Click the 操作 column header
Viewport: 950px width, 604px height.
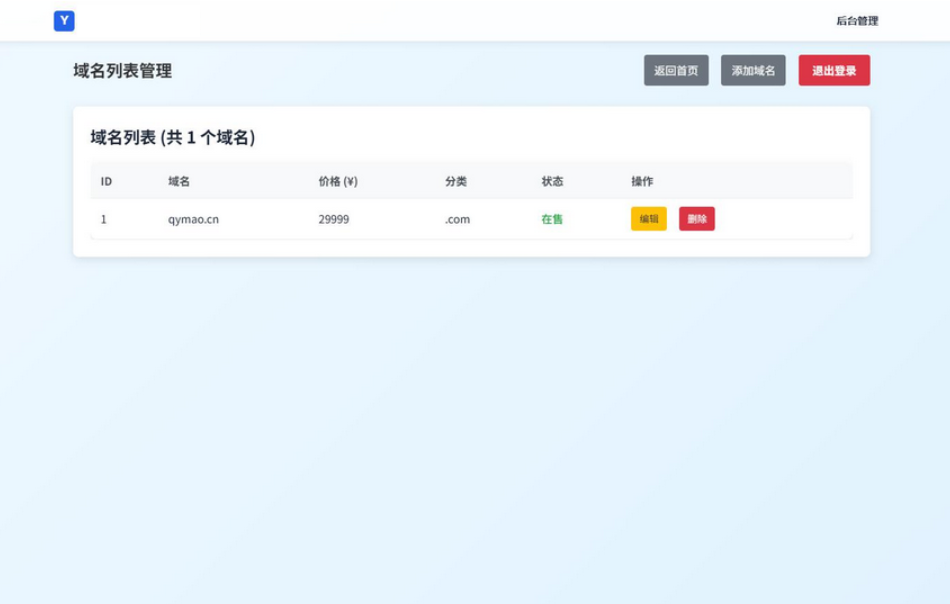[642, 181]
